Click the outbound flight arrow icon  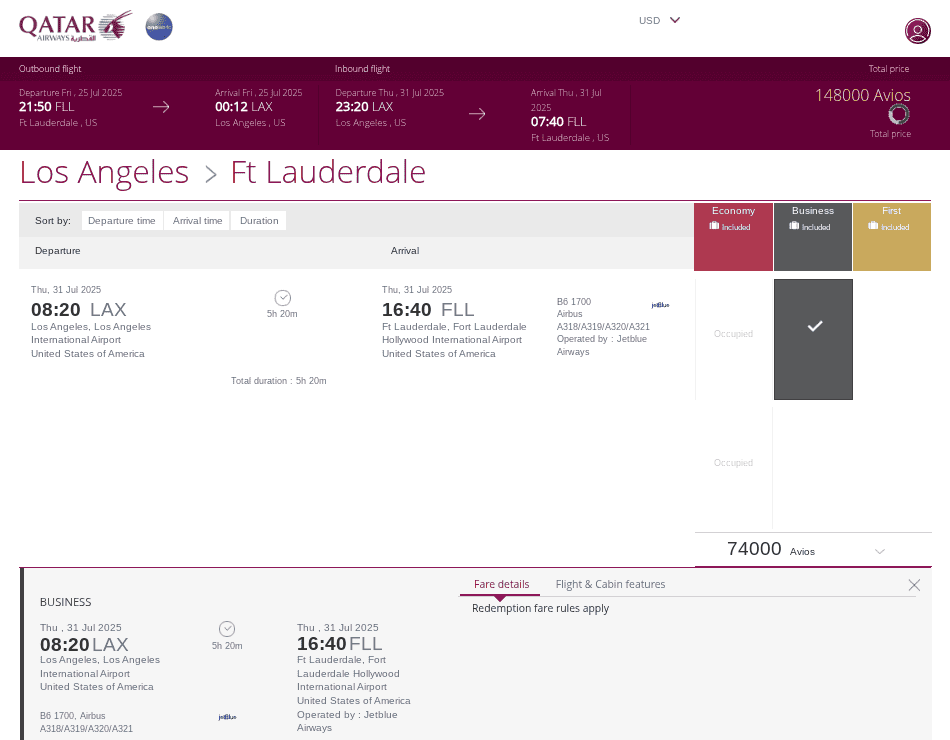pyautogui.click(x=161, y=107)
